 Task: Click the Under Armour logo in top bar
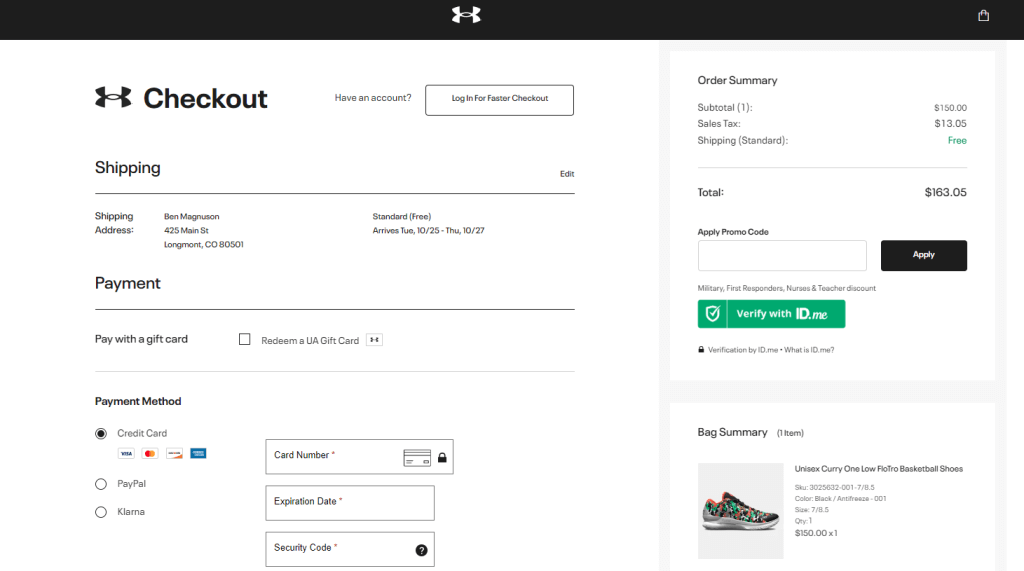[x=466, y=15]
